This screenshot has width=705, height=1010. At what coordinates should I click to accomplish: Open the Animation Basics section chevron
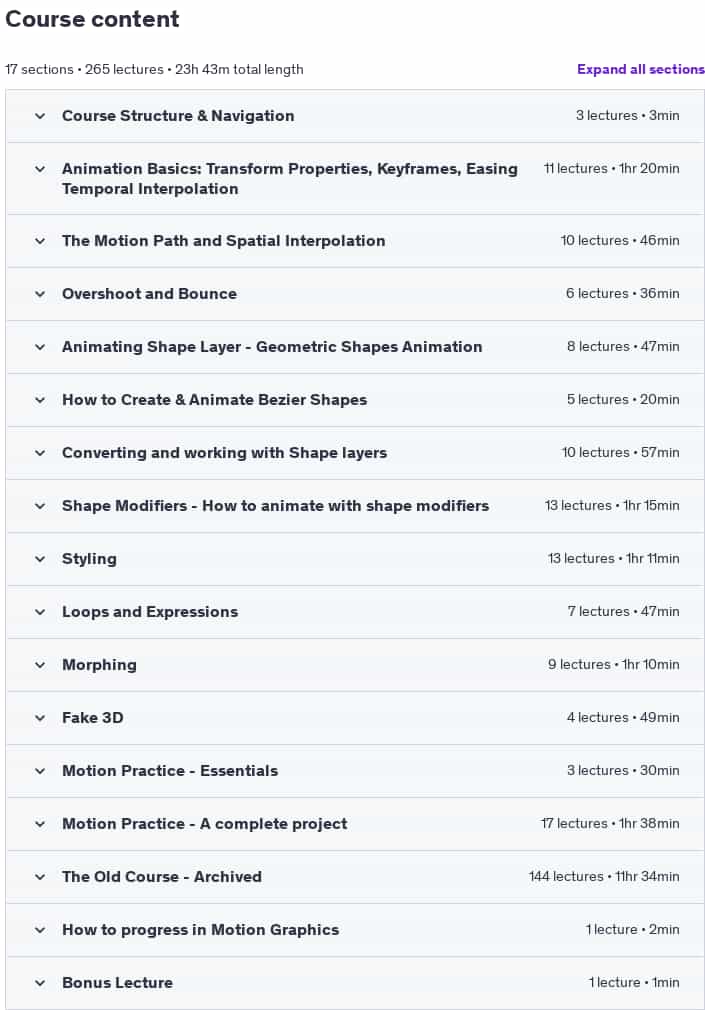(40, 169)
